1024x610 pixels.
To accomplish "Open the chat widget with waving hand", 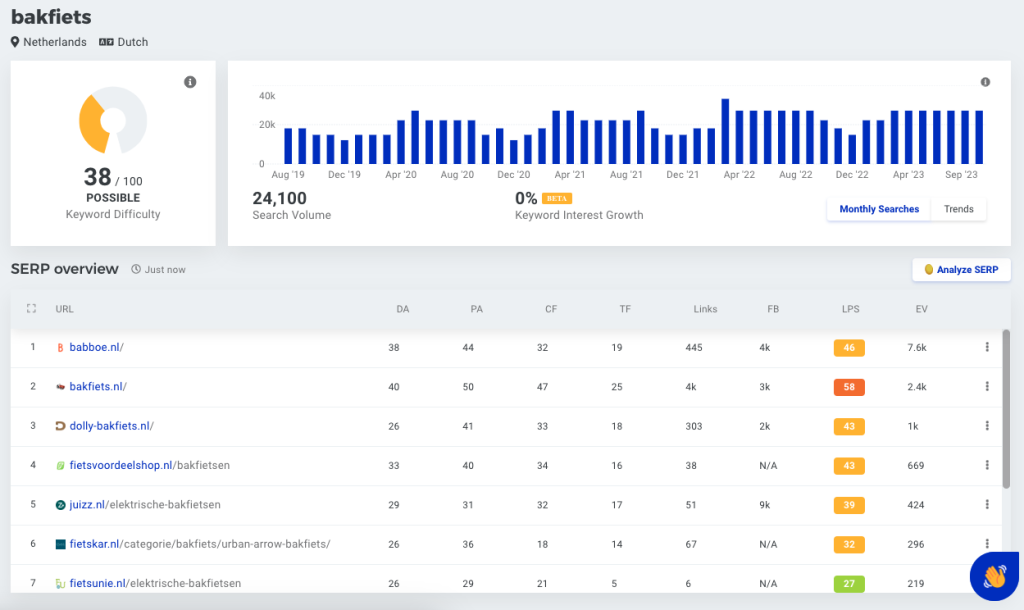I will pyautogui.click(x=994, y=576).
